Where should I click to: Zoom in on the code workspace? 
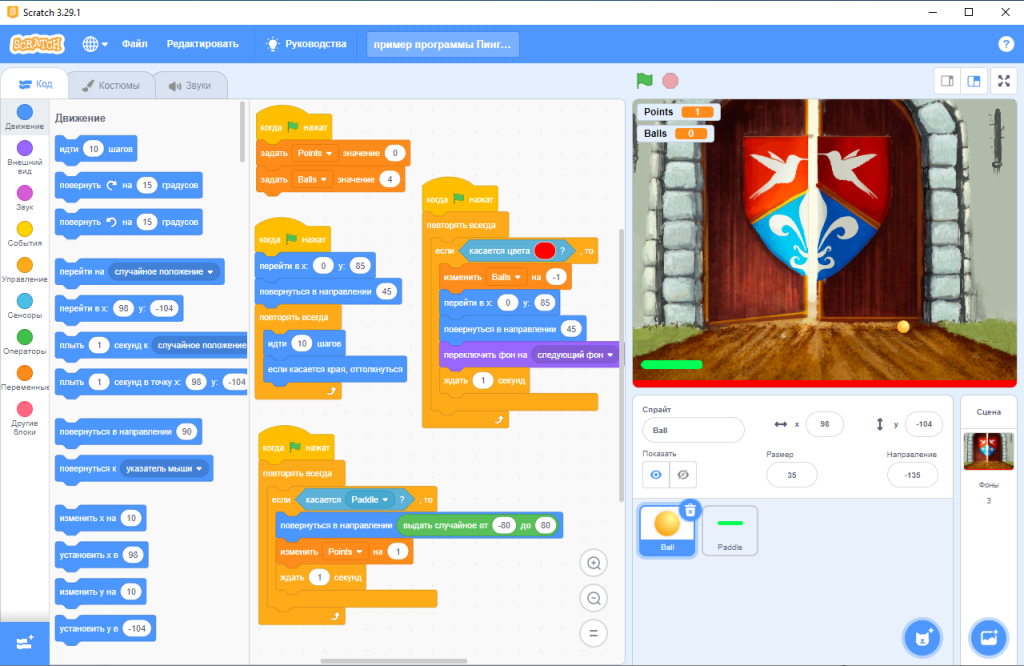(593, 564)
